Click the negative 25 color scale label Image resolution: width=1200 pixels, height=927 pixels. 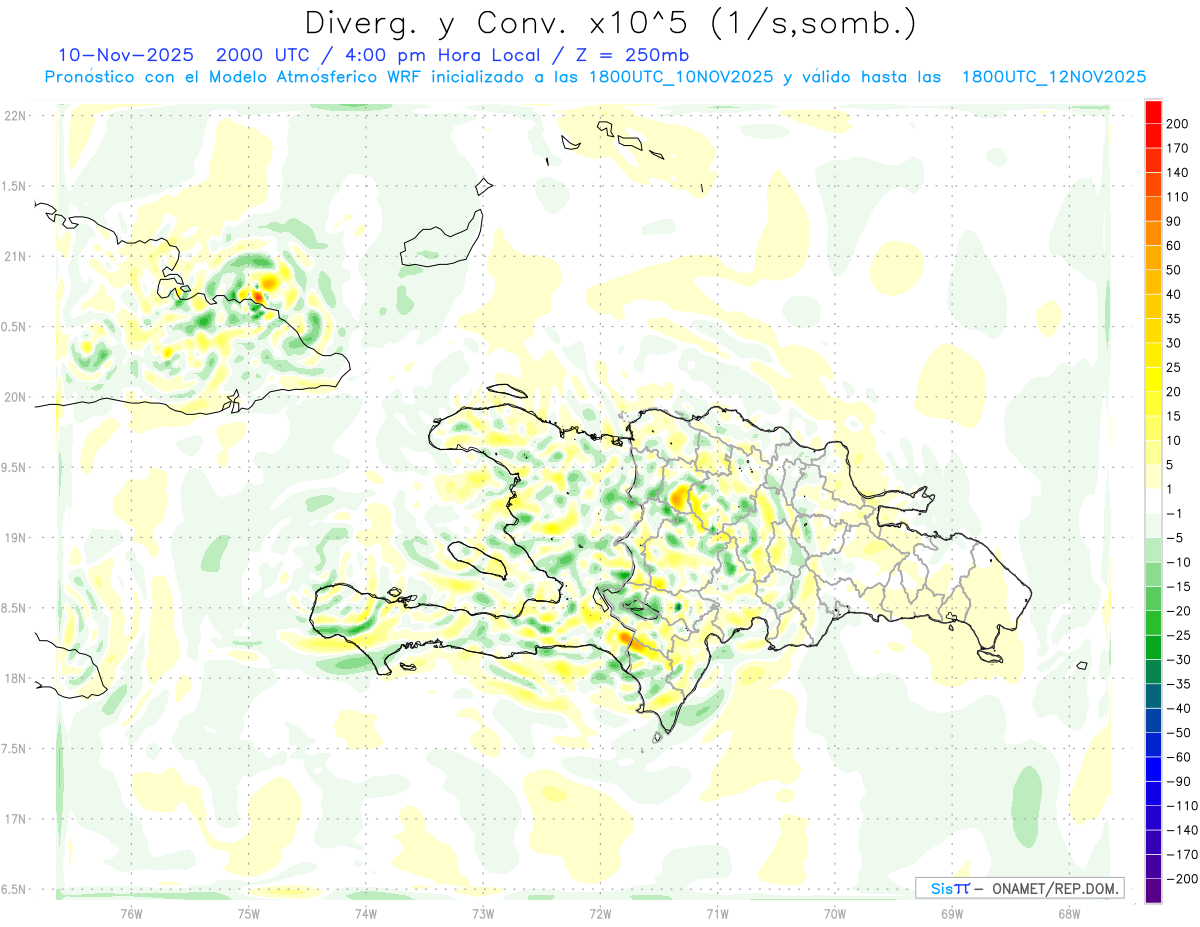[x=1180, y=635]
